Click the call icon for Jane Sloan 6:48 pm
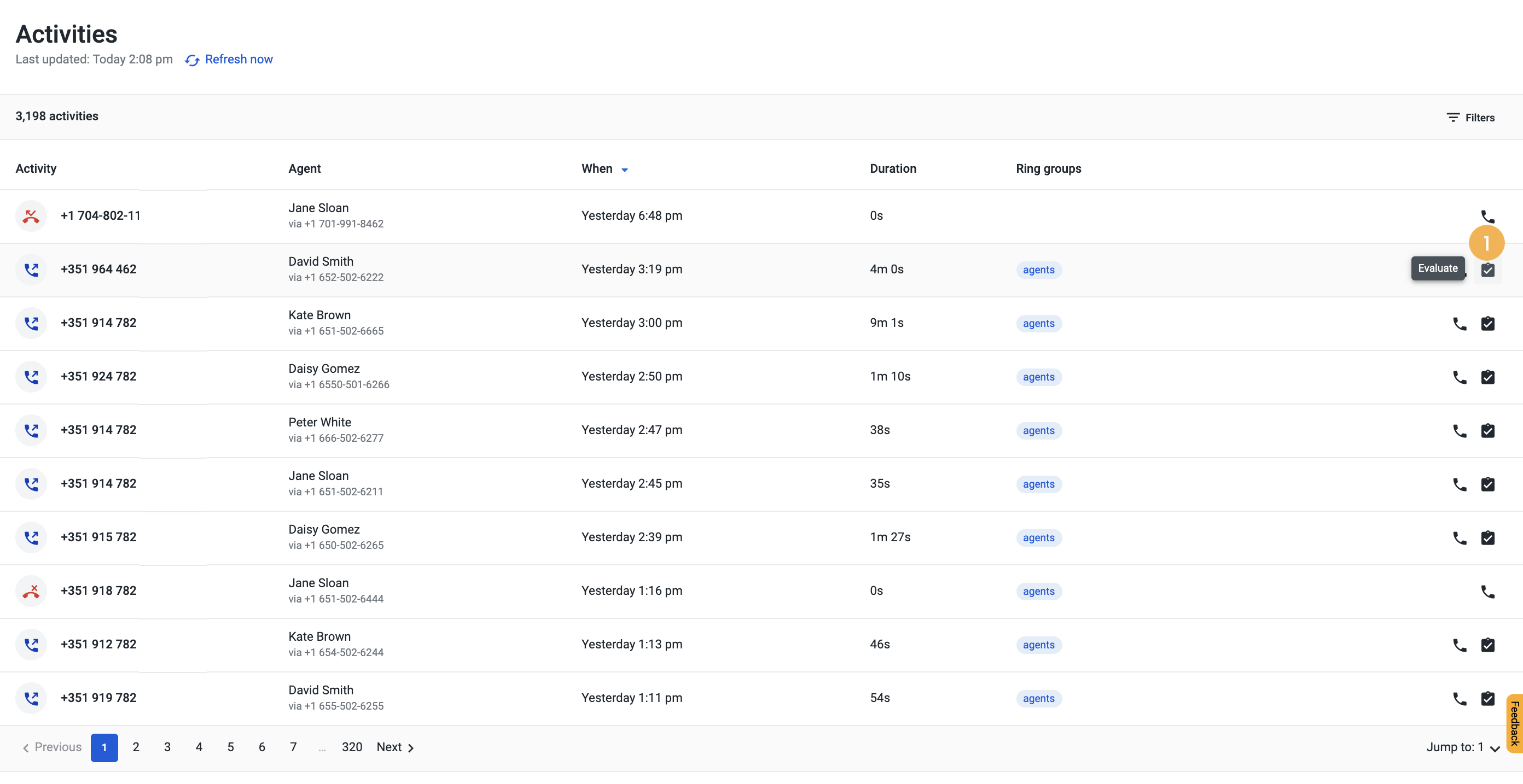1523x784 pixels. point(1487,217)
